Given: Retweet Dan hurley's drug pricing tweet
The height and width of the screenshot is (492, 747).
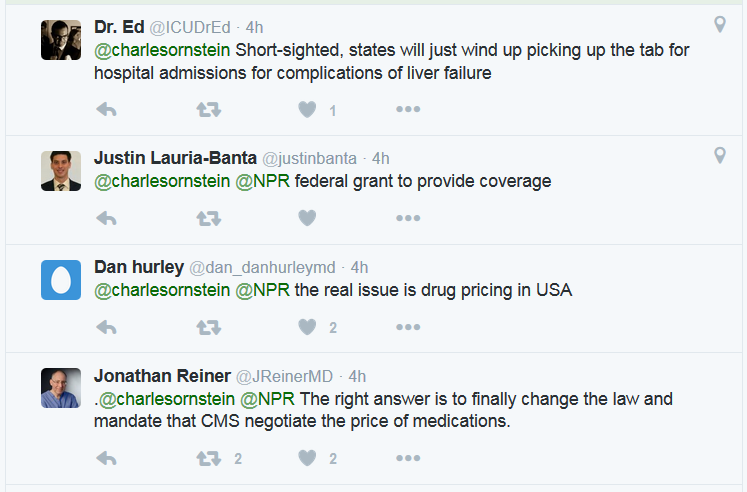Looking at the screenshot, I should pyautogui.click(x=208, y=327).
